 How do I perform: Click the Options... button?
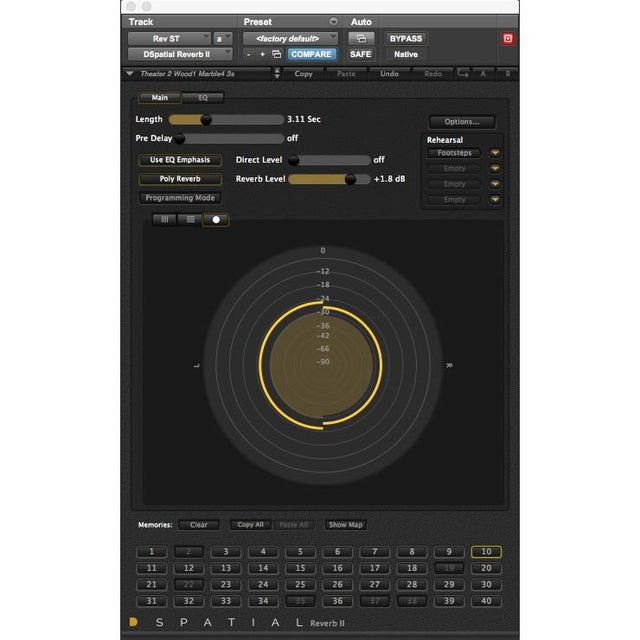pos(462,122)
